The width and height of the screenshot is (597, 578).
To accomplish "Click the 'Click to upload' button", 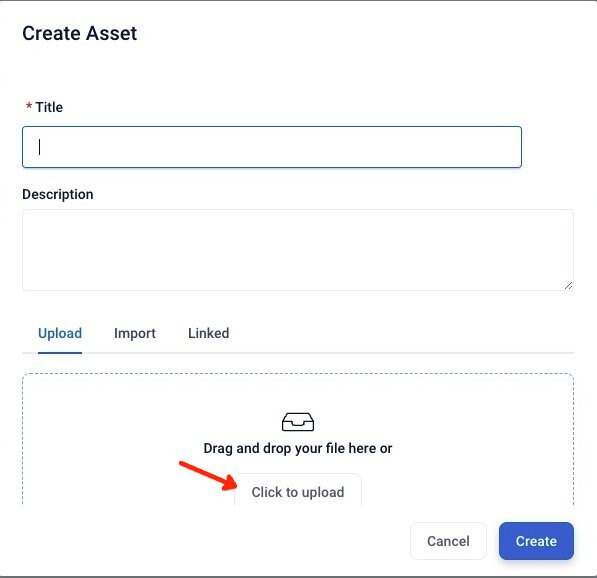I will pyautogui.click(x=298, y=492).
